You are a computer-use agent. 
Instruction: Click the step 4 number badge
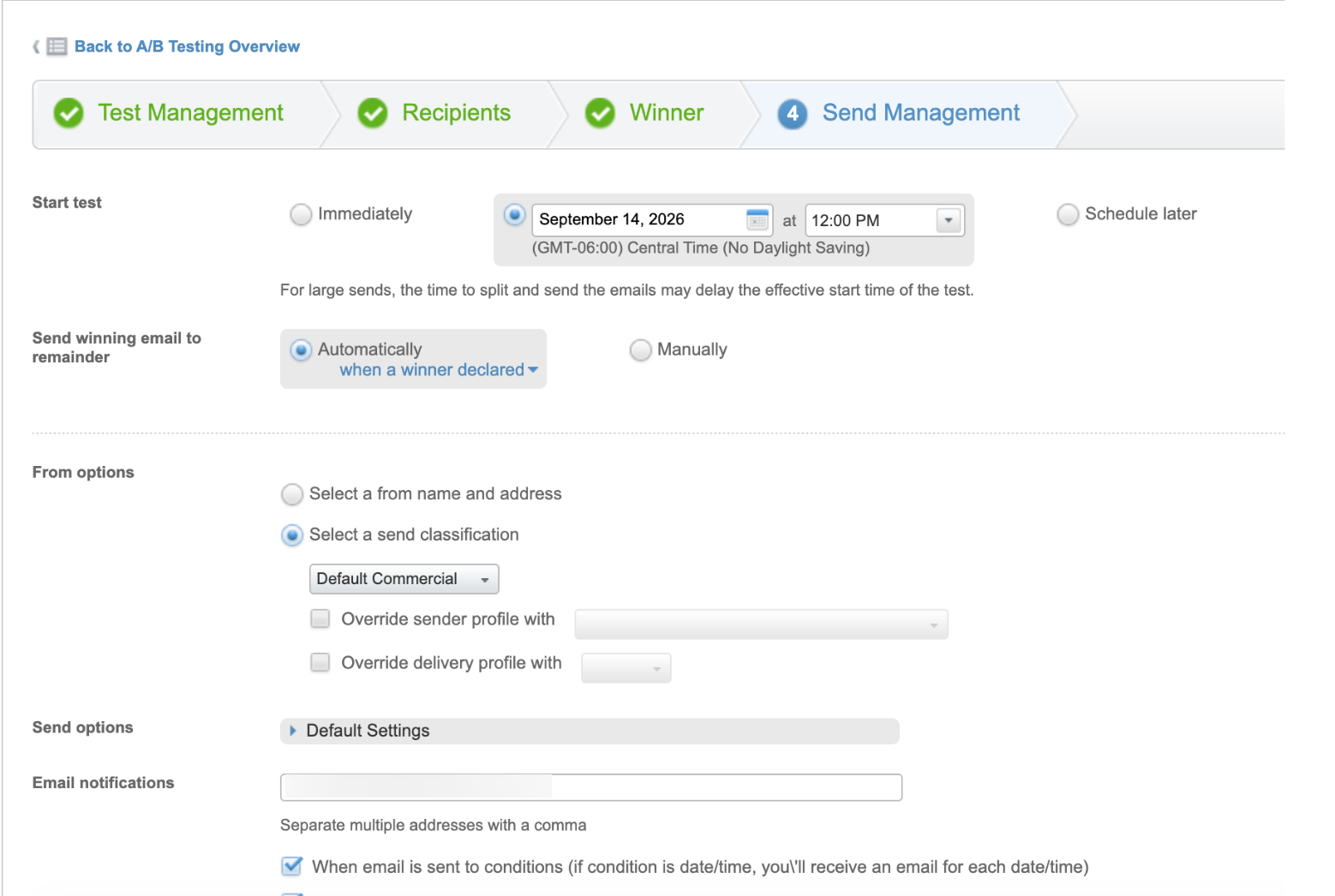point(793,114)
